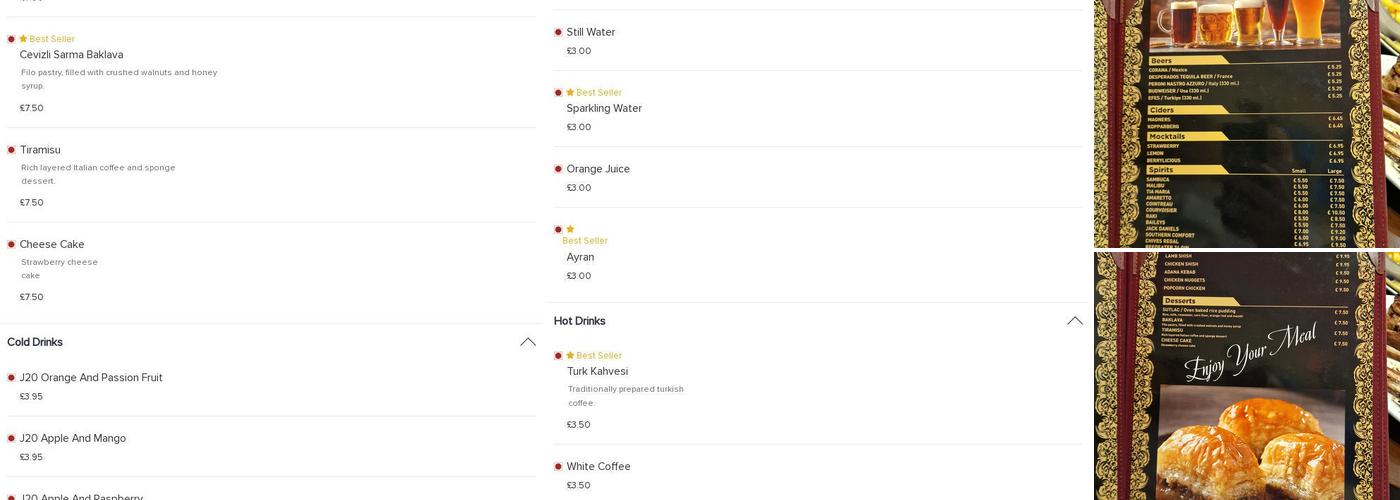The width and height of the screenshot is (1400, 500).
Task: Collapse the Cold Drinks section arrow
Action: (x=528, y=342)
